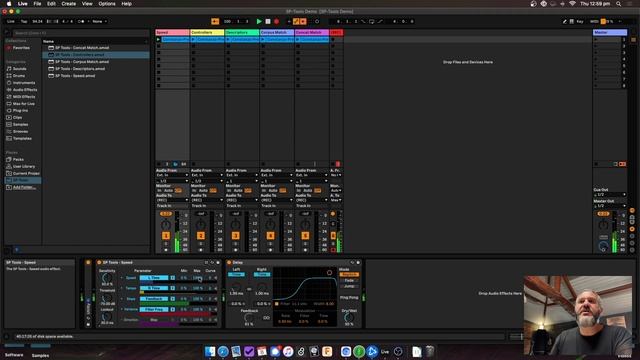Toggle track activator 4 on Corpus Match track
Viewport: 640px width, 360px height.
[270, 236]
